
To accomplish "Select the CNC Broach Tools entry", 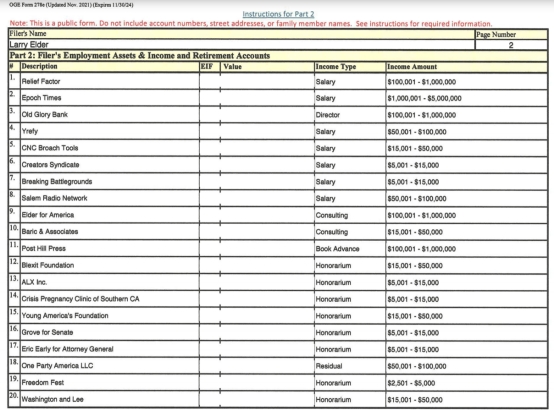I will (110, 148).
